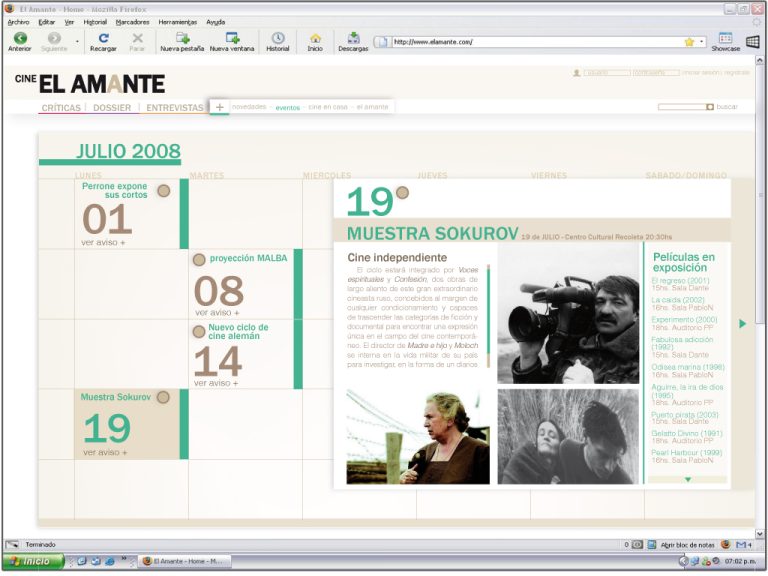
Task: Click ver aviso + under day 01
Action: 103,242
